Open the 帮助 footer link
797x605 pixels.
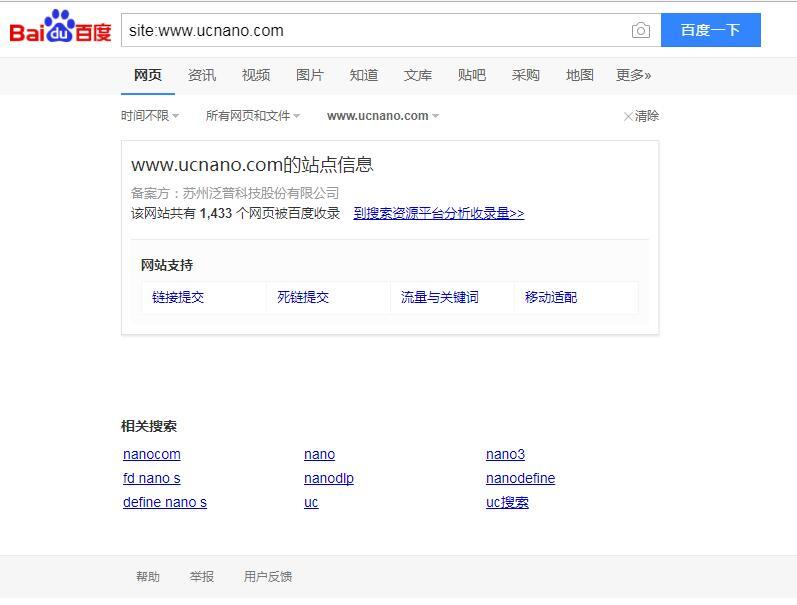pos(148,577)
